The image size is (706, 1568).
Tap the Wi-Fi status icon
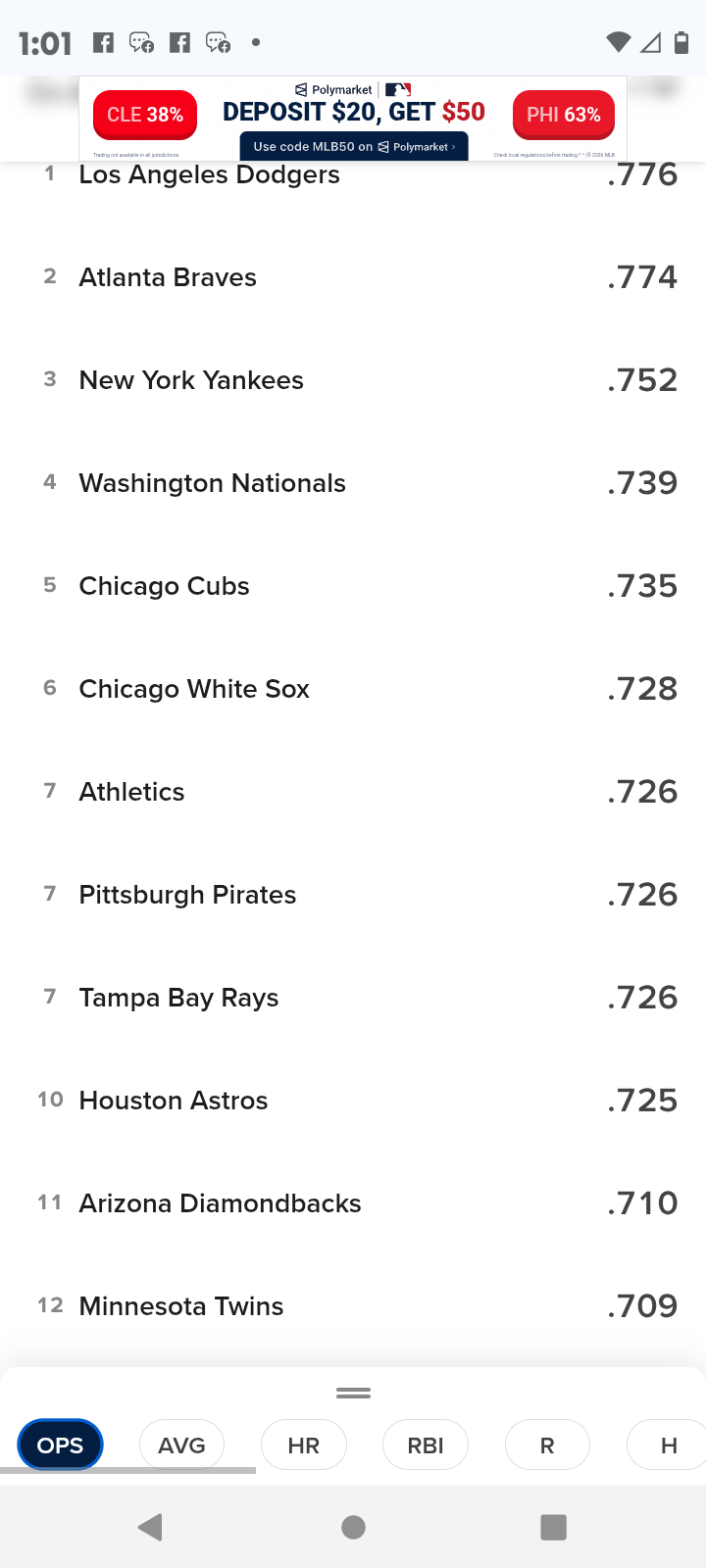point(618,42)
